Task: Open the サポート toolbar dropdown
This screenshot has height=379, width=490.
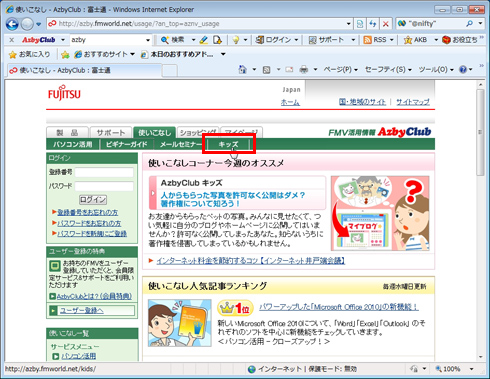Action: (353, 40)
